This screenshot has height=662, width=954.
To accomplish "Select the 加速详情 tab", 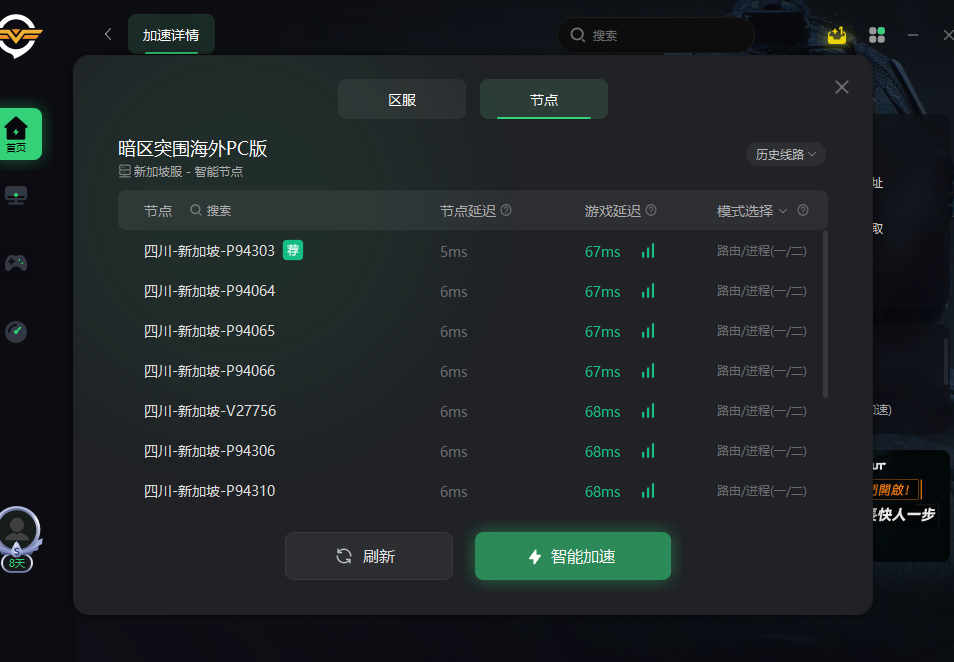I will pyautogui.click(x=171, y=35).
